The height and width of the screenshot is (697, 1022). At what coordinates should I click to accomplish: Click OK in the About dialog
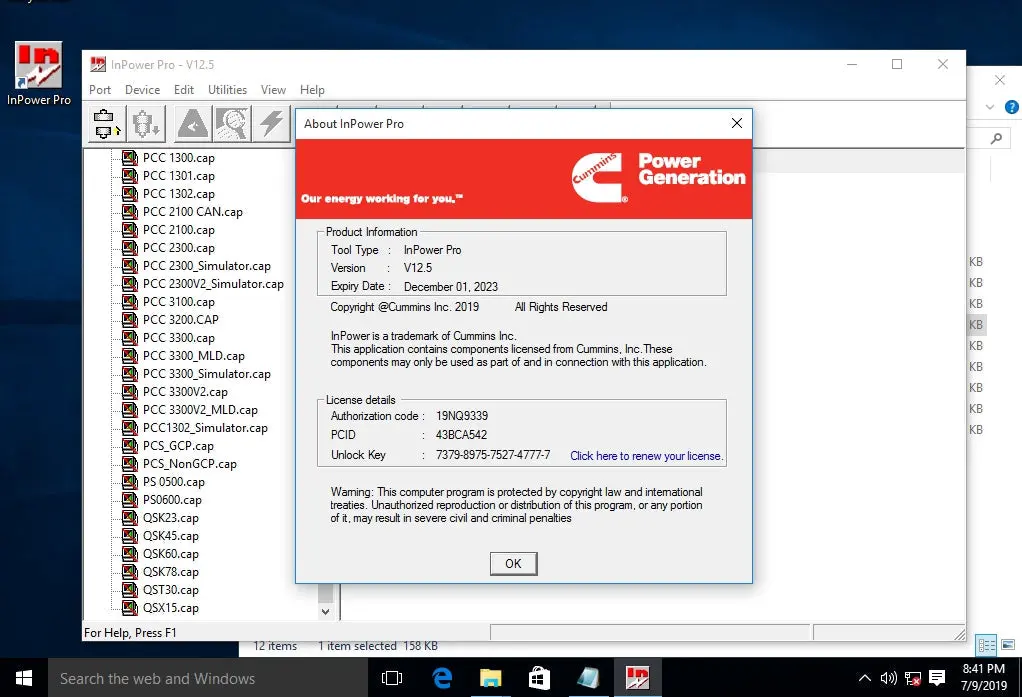point(514,563)
